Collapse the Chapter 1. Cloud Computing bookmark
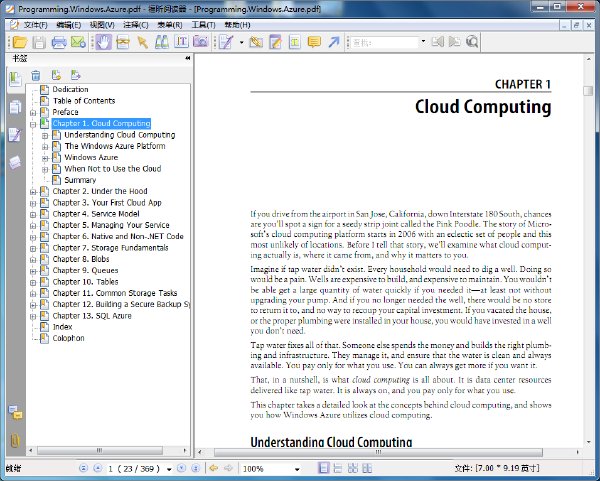The width and height of the screenshot is (600, 481). coord(33,124)
